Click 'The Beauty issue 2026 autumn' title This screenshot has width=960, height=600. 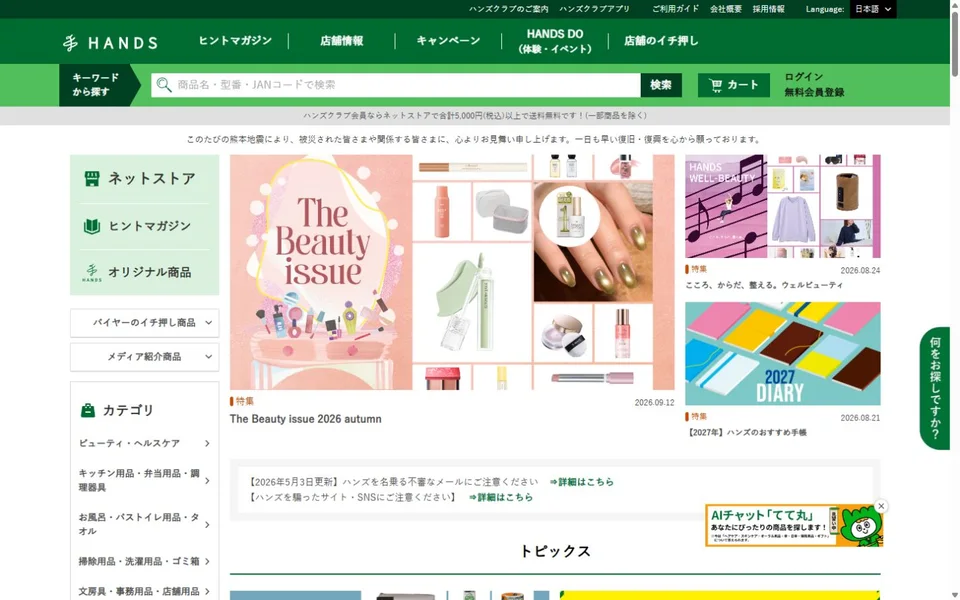[306, 419]
